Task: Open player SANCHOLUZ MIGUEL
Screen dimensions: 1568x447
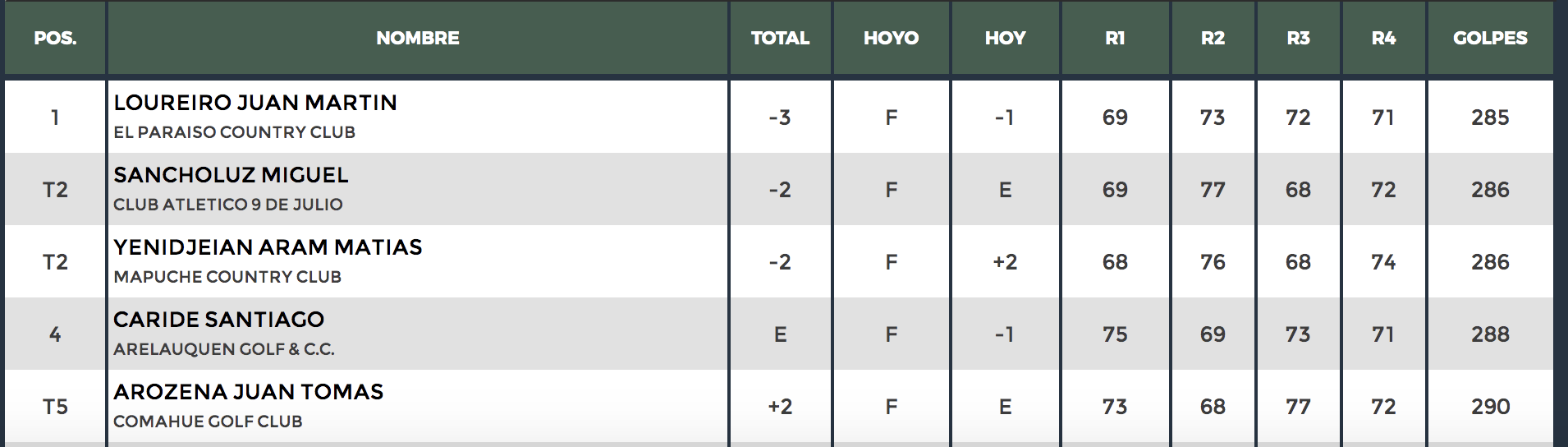Action: click(x=231, y=175)
